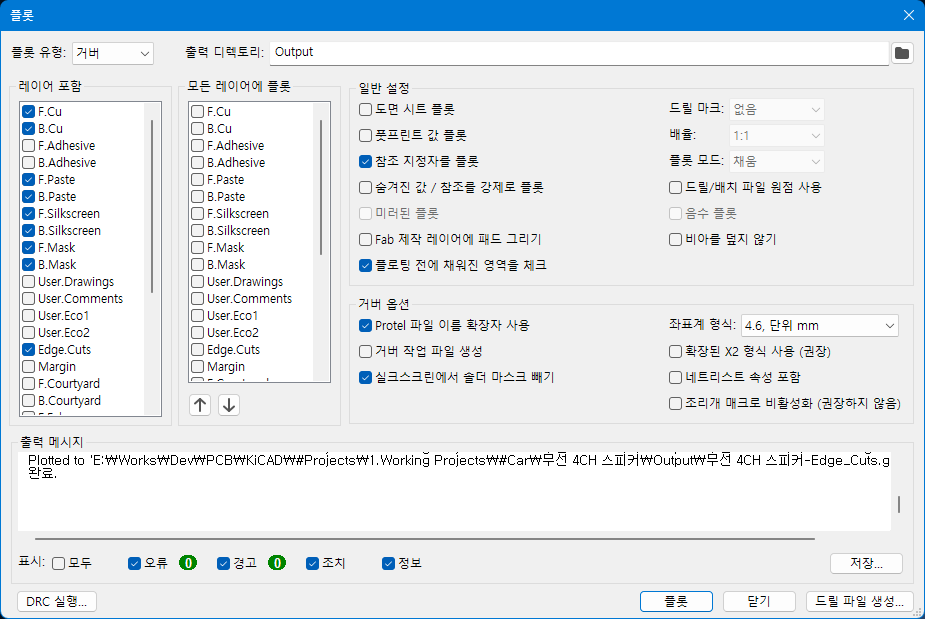Open output directory folder browser icon
The height and width of the screenshot is (619, 925).
(x=901, y=53)
